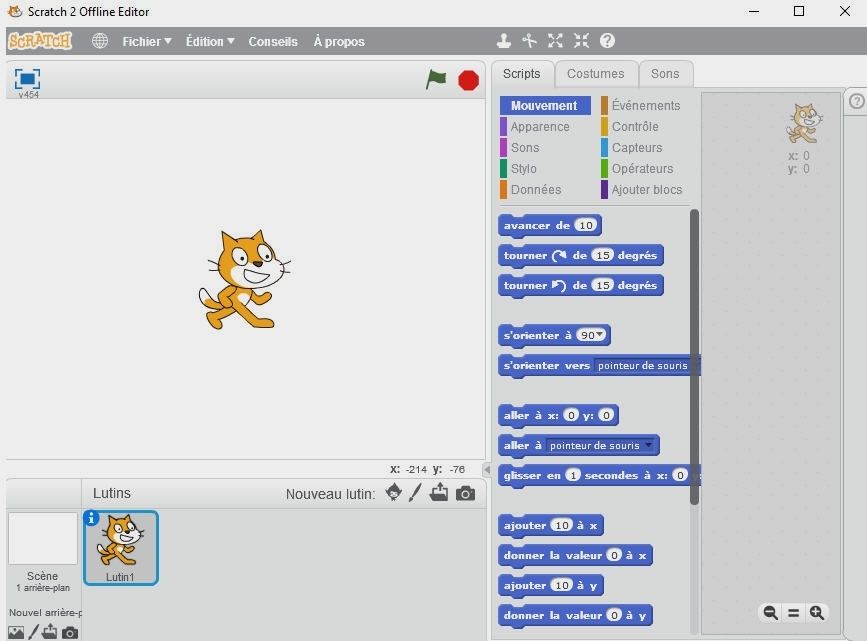The image size is (867, 641).
Task: Take new sprite from camera icon
Action: [x=465, y=493]
